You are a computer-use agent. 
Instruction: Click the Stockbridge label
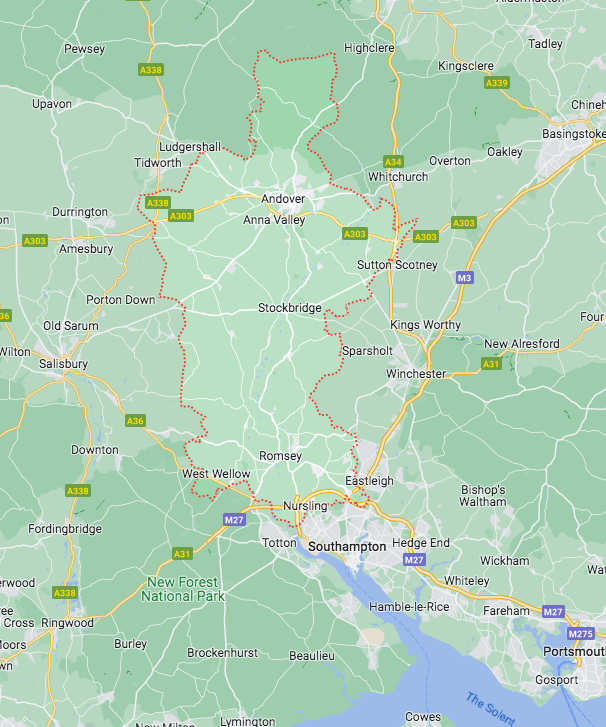click(290, 308)
